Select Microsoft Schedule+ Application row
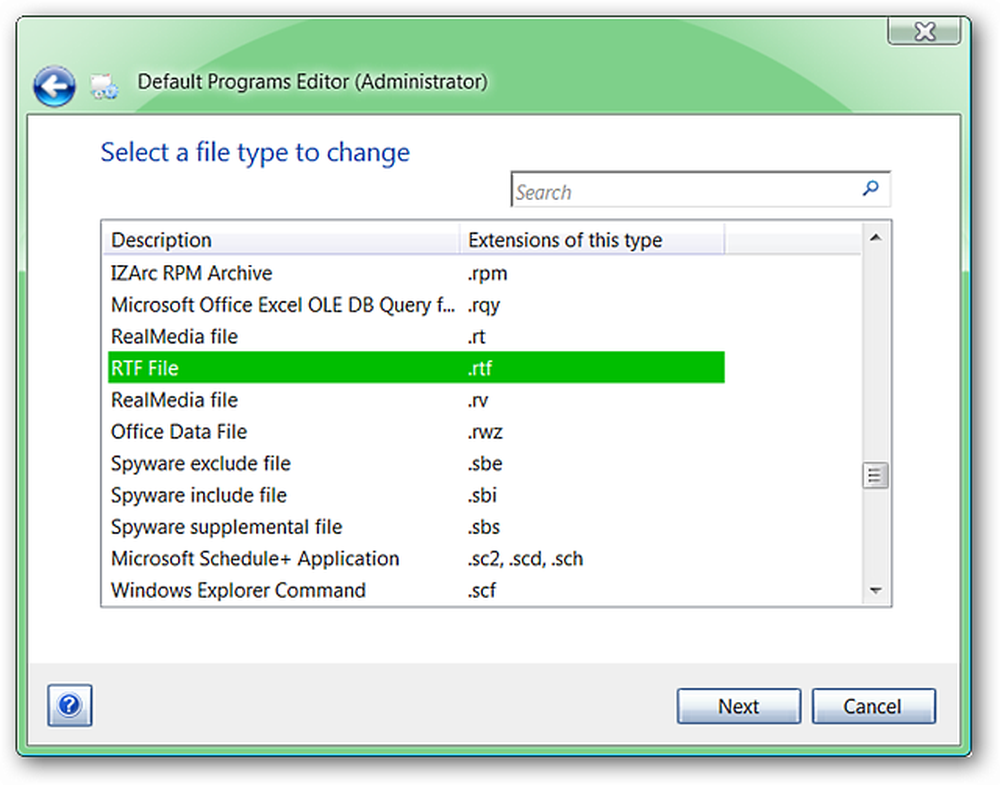 [416, 559]
